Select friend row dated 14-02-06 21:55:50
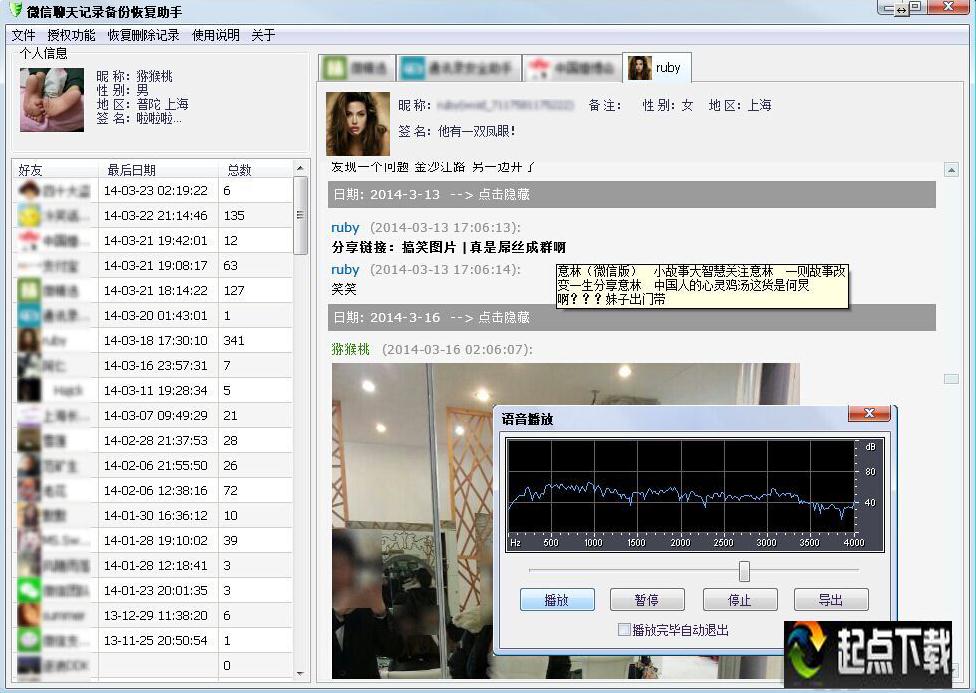The image size is (976, 693). point(153,465)
